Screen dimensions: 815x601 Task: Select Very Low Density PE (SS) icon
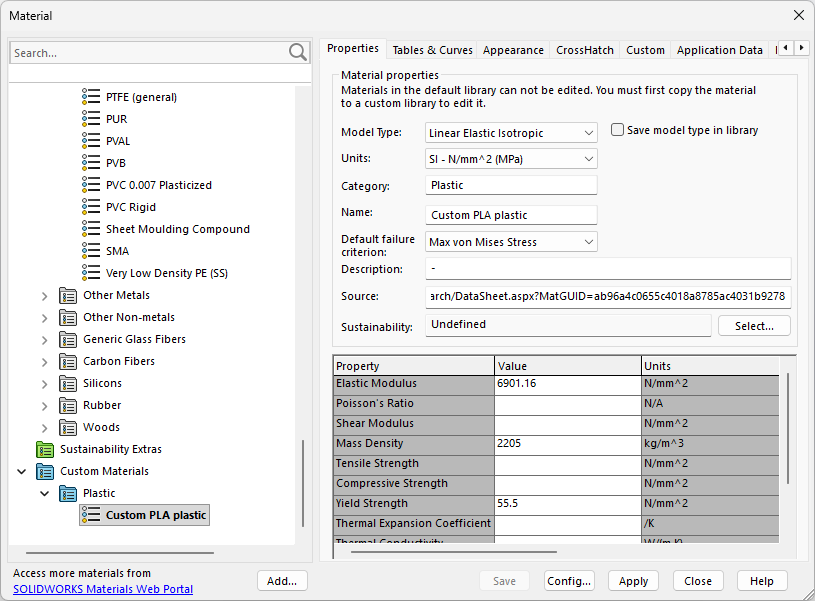point(91,273)
